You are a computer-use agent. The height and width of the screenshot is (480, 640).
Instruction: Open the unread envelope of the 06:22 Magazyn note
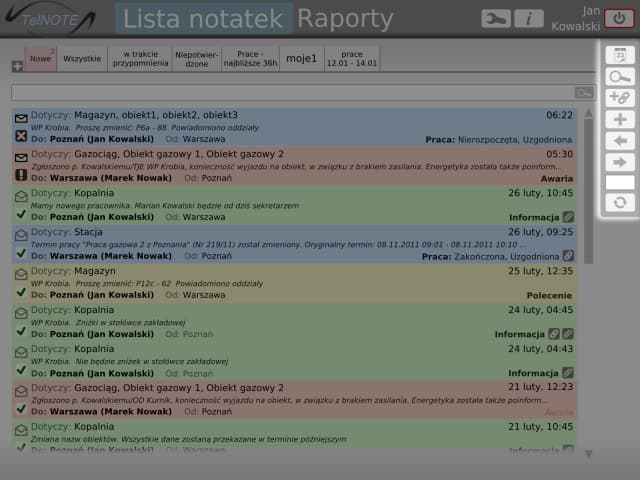[x=21, y=118]
